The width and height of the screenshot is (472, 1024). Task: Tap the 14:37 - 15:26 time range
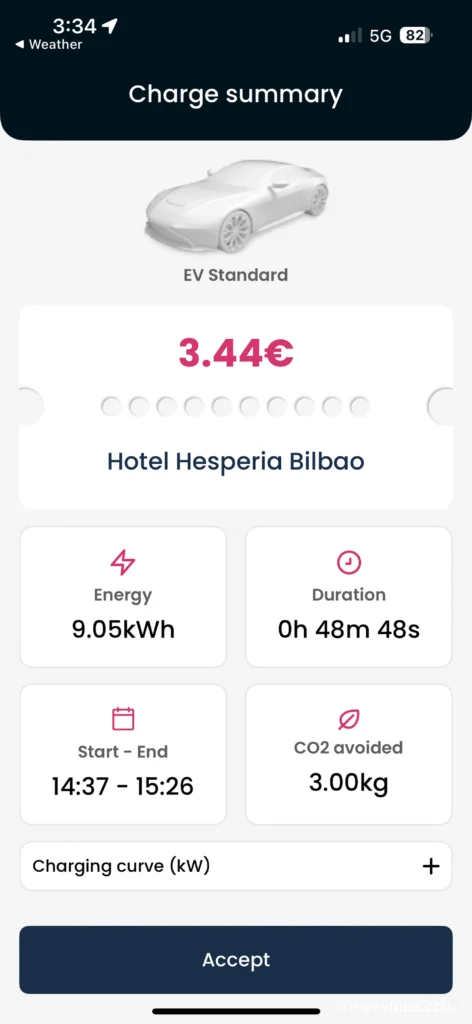[123, 786]
